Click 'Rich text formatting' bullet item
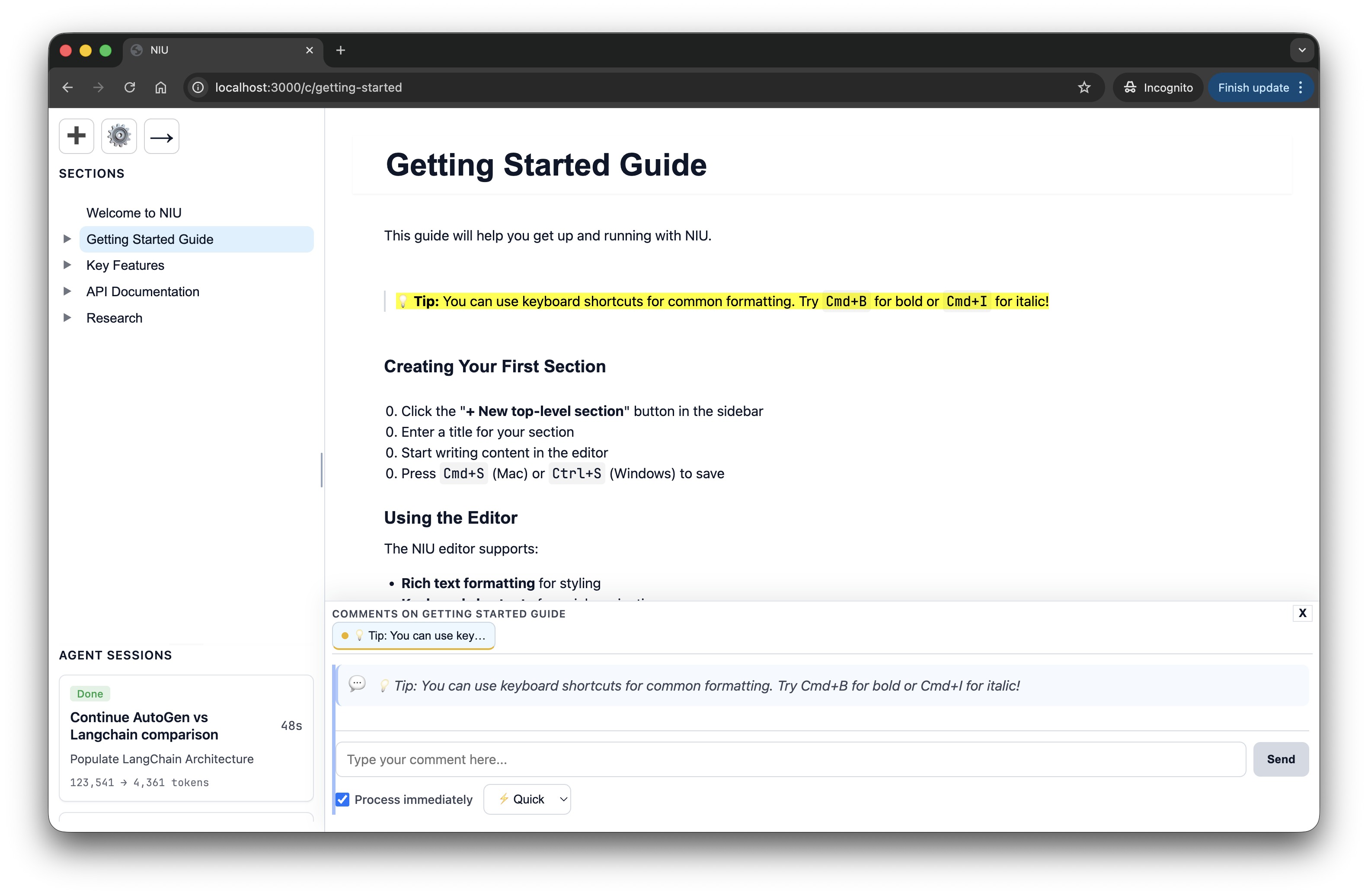Image resolution: width=1368 pixels, height=896 pixels. click(x=501, y=583)
